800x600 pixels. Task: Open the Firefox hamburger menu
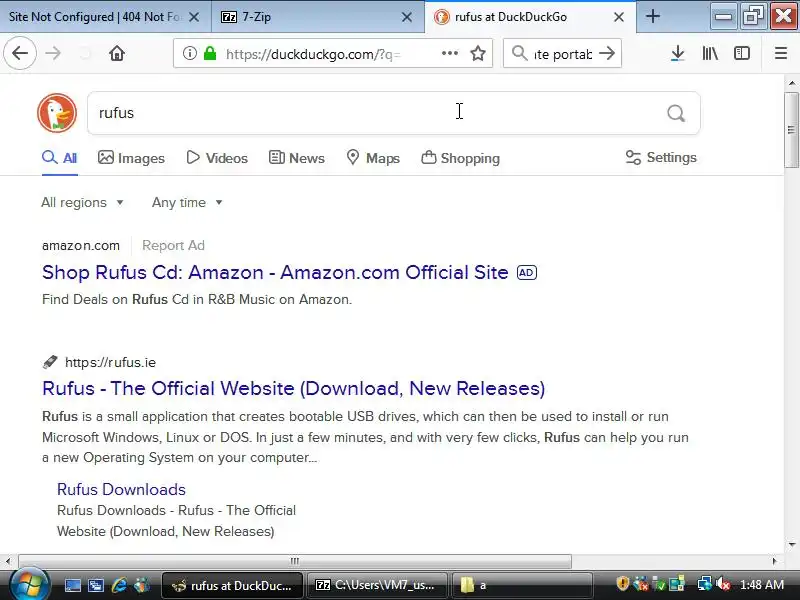tap(781, 53)
